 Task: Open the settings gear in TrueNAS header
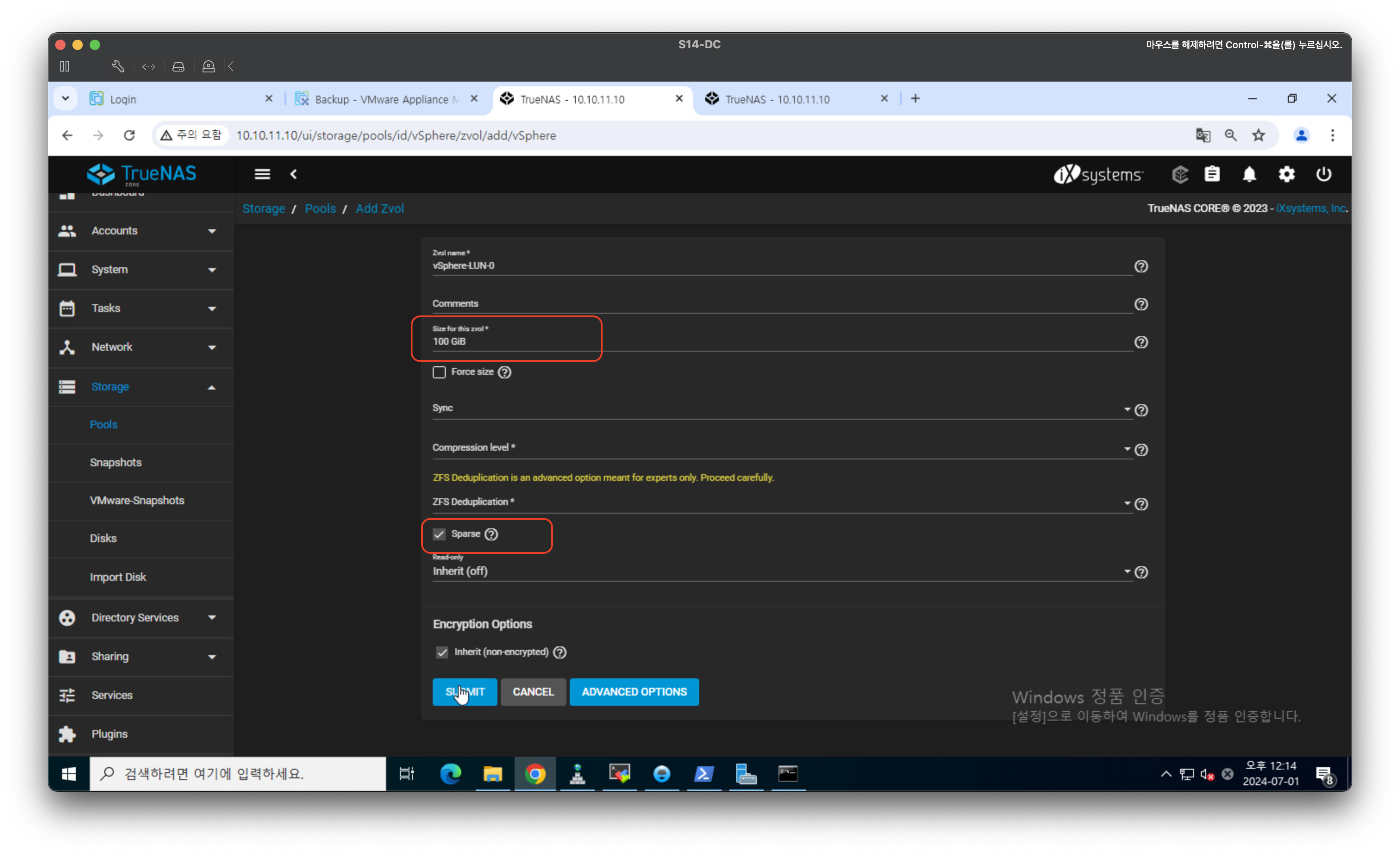tap(1286, 175)
